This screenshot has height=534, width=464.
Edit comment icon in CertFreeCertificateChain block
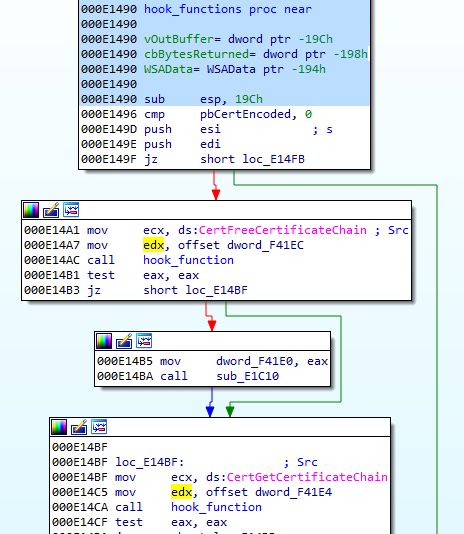pyautogui.click(x=51, y=210)
